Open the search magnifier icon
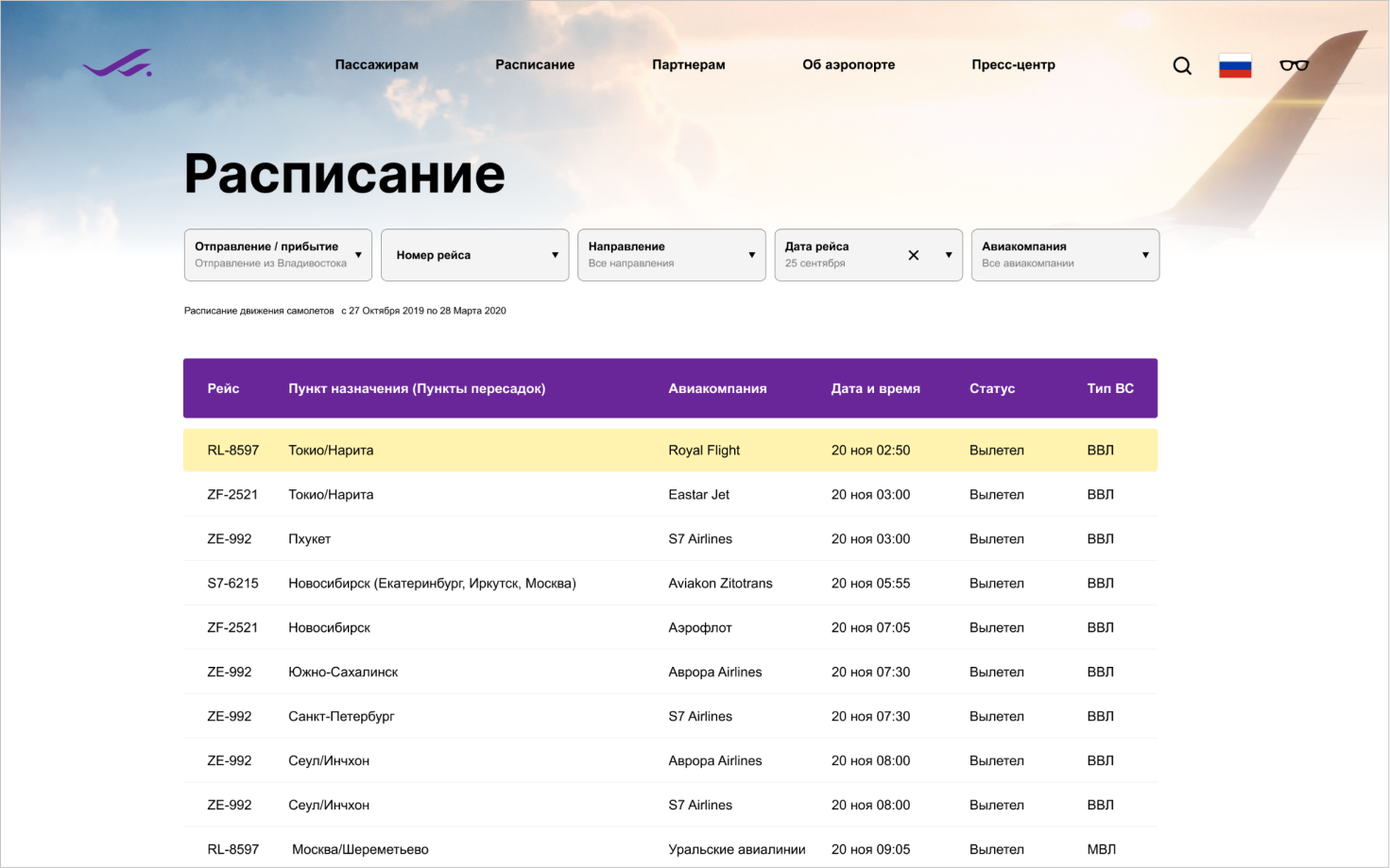Viewport: 1390px width, 868px height. click(x=1182, y=65)
